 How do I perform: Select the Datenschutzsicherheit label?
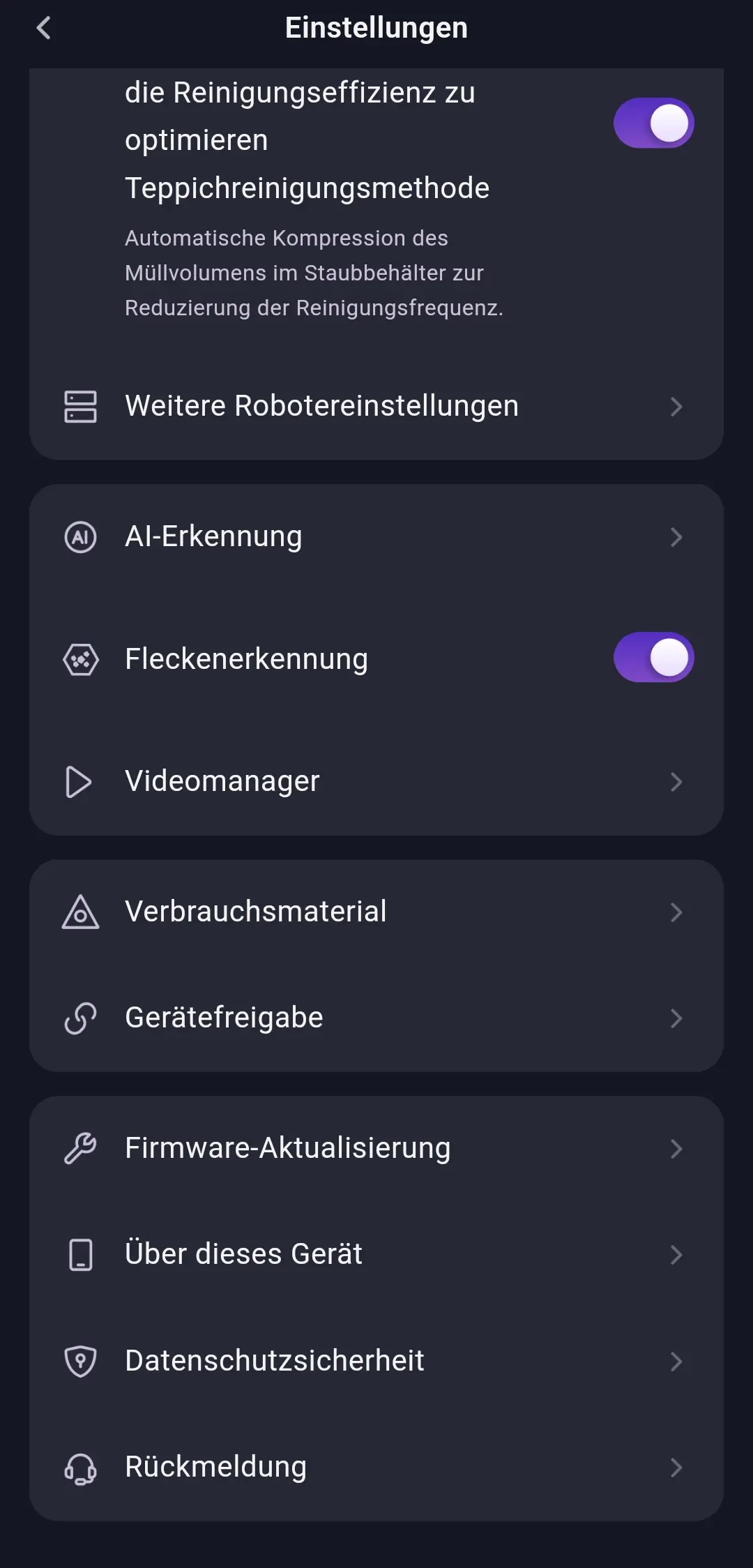(x=274, y=1361)
